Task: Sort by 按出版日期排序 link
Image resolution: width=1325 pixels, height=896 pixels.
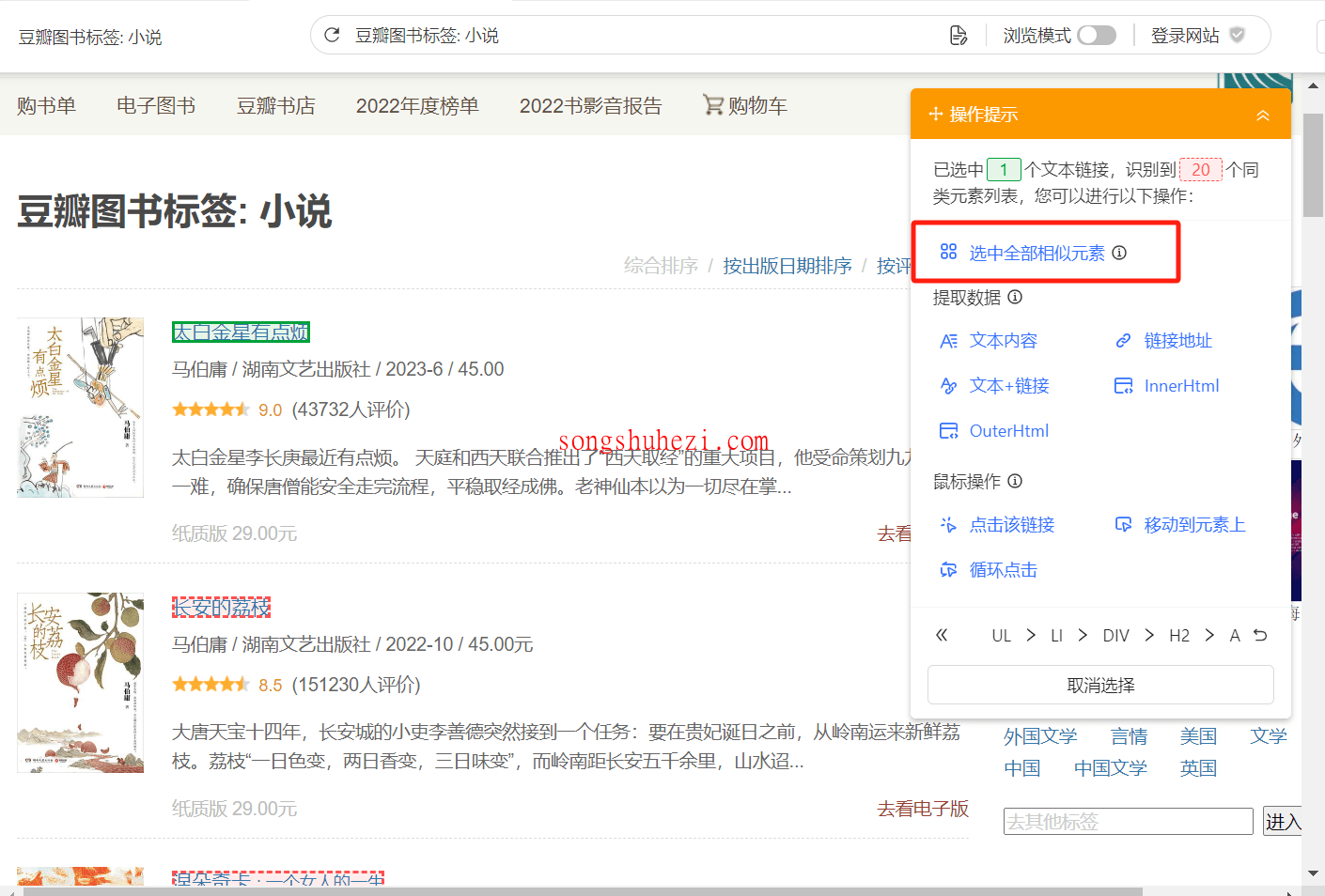Action: 787,266
